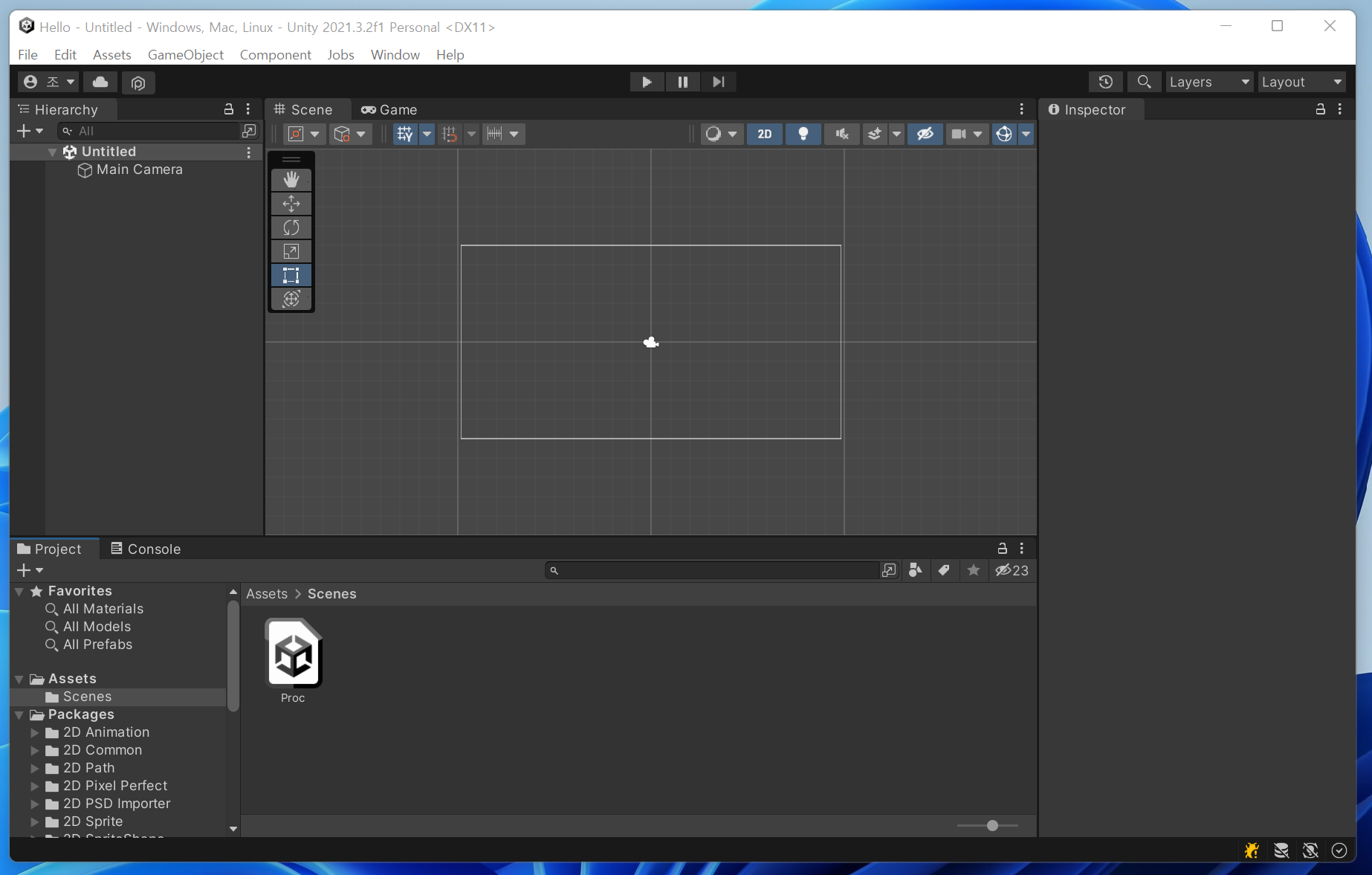
Task: Open the Layers dropdown
Action: pos(1209,82)
